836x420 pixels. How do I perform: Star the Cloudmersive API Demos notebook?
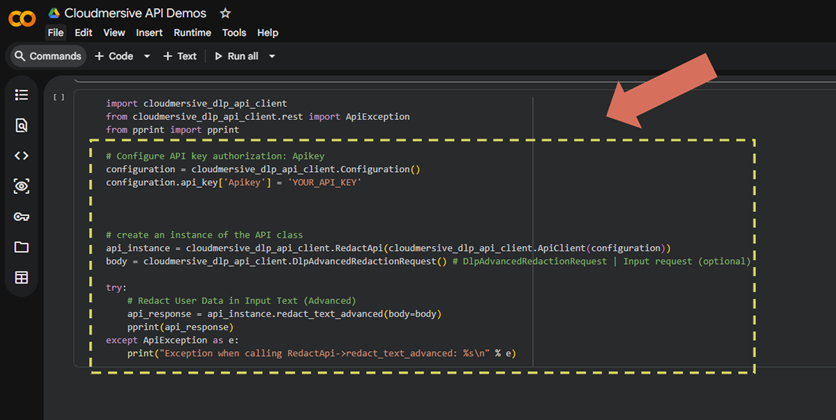tap(226, 13)
